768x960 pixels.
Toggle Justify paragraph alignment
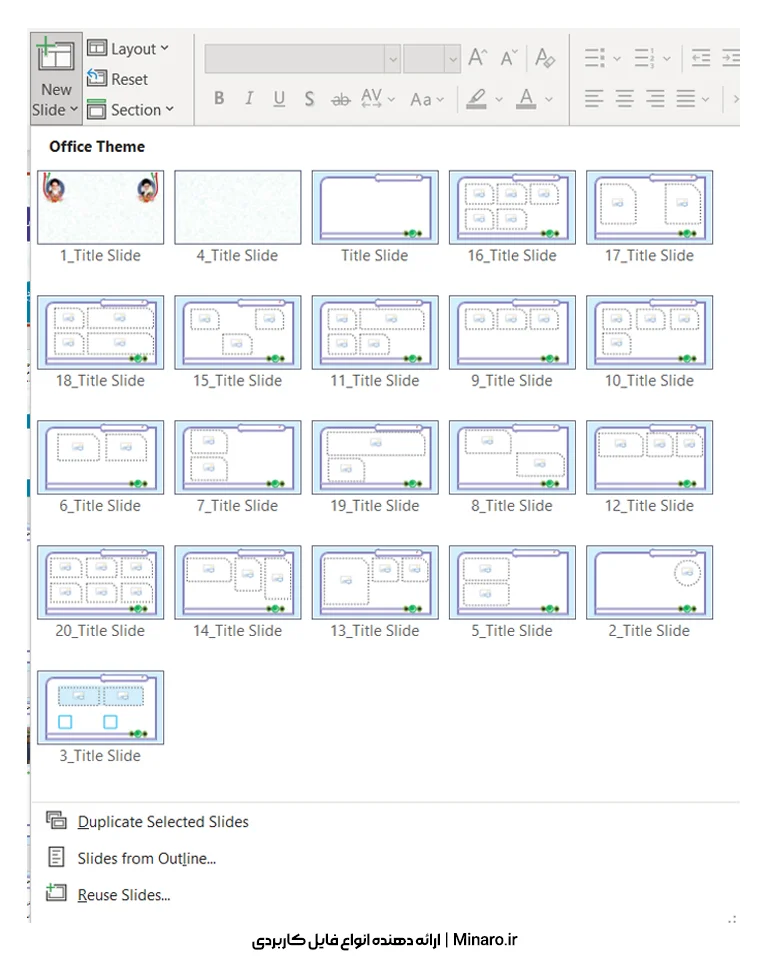(686, 99)
